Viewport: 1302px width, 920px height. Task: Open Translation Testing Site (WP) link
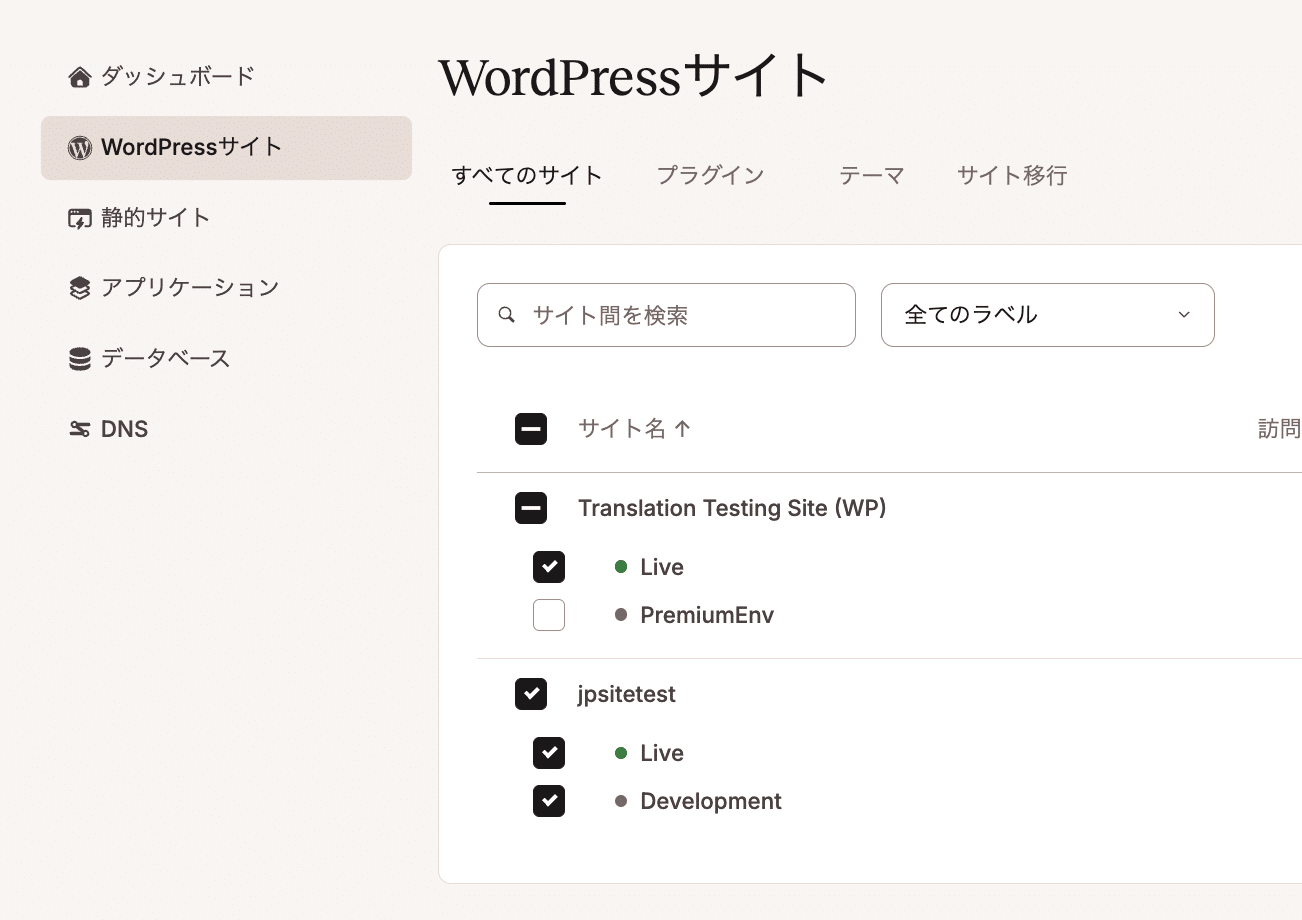click(x=732, y=508)
